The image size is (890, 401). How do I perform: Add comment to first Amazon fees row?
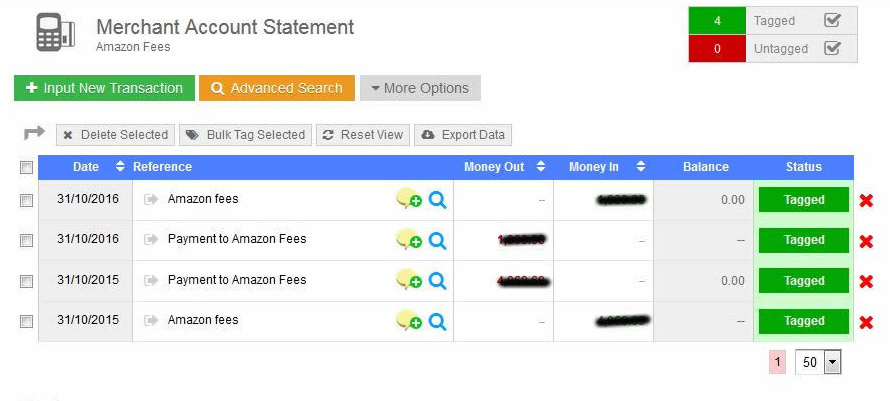click(409, 199)
